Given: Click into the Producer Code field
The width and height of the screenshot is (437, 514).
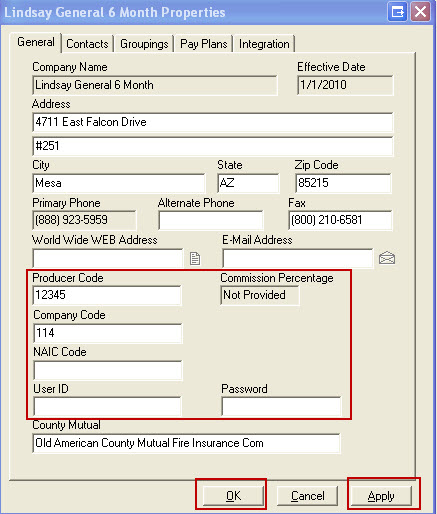Looking at the screenshot, I should pyautogui.click(x=107, y=295).
